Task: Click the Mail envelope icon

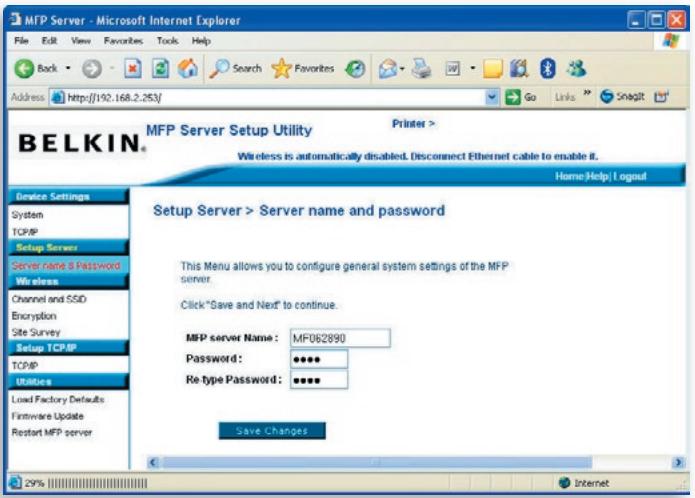Action: (388, 69)
